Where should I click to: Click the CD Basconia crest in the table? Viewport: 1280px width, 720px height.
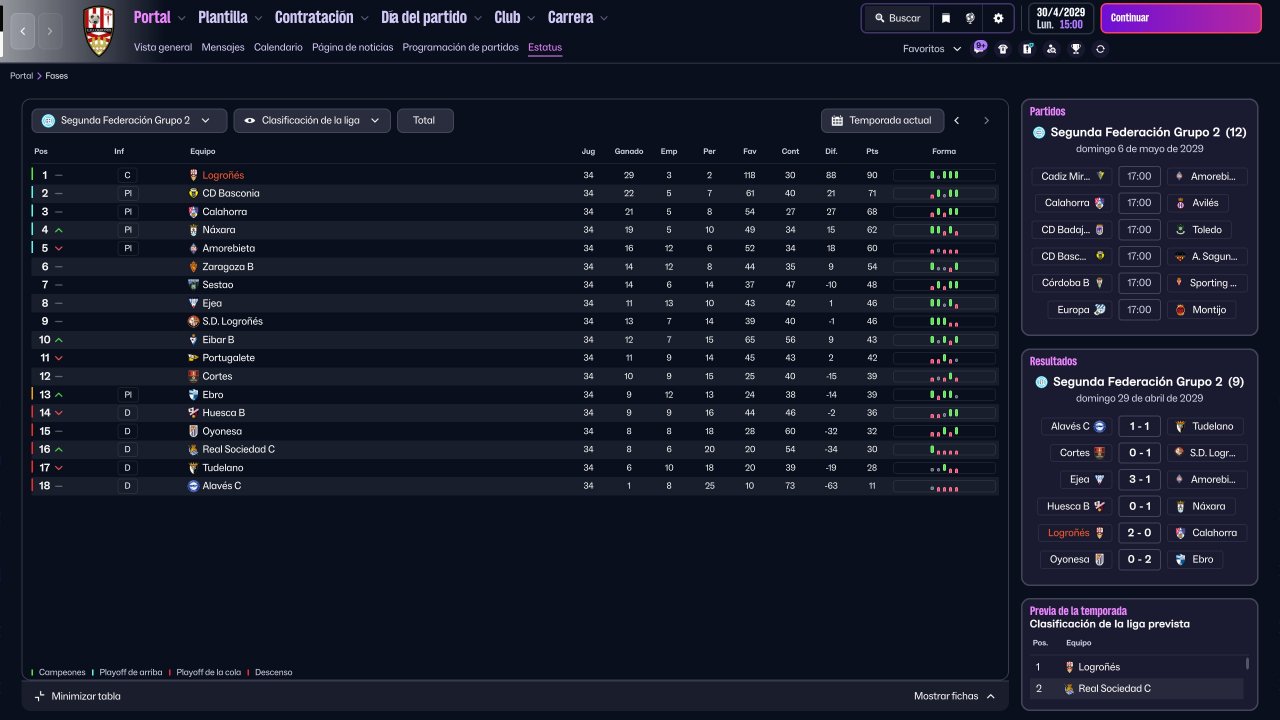194,193
